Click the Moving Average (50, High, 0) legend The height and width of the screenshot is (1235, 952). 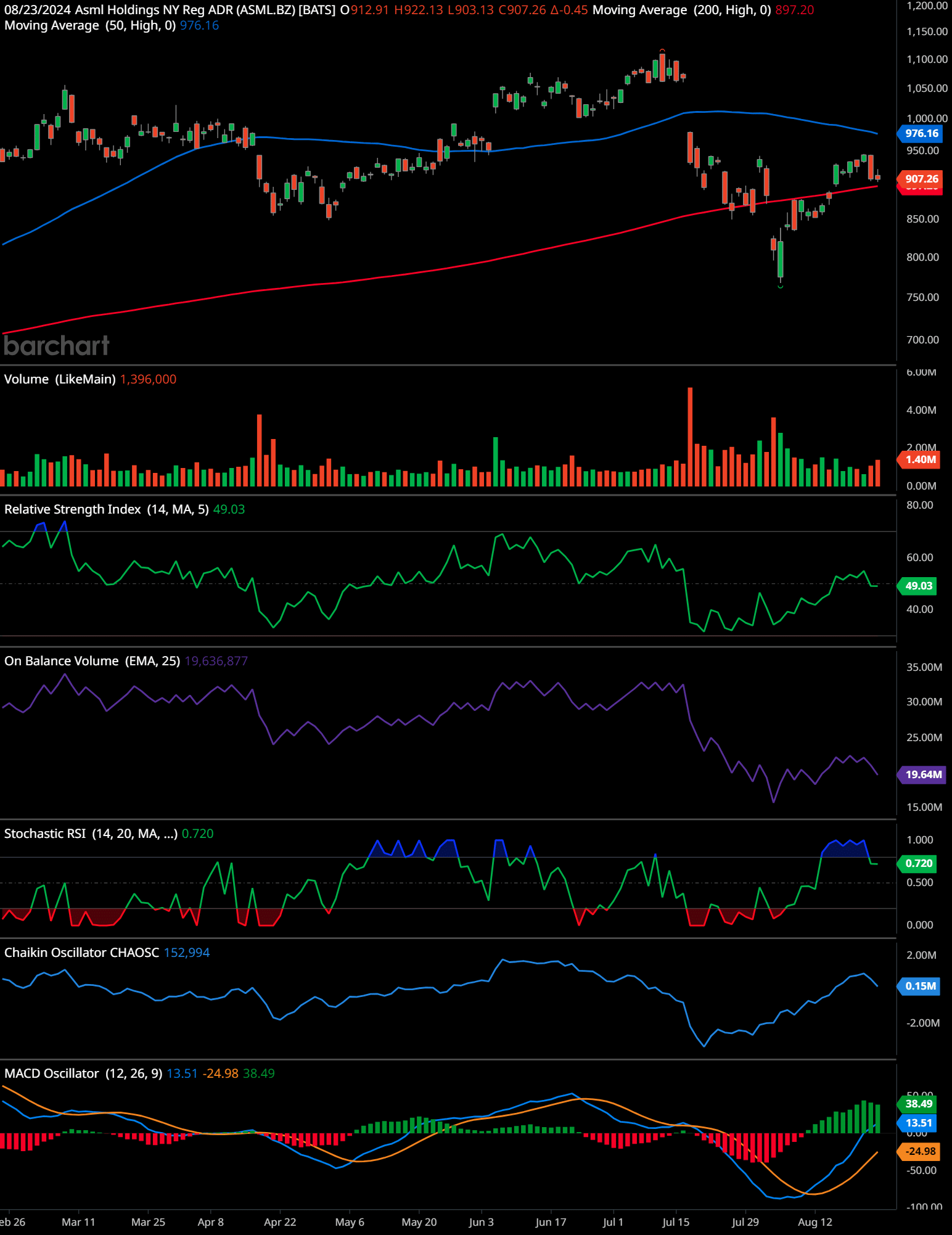click(x=90, y=25)
